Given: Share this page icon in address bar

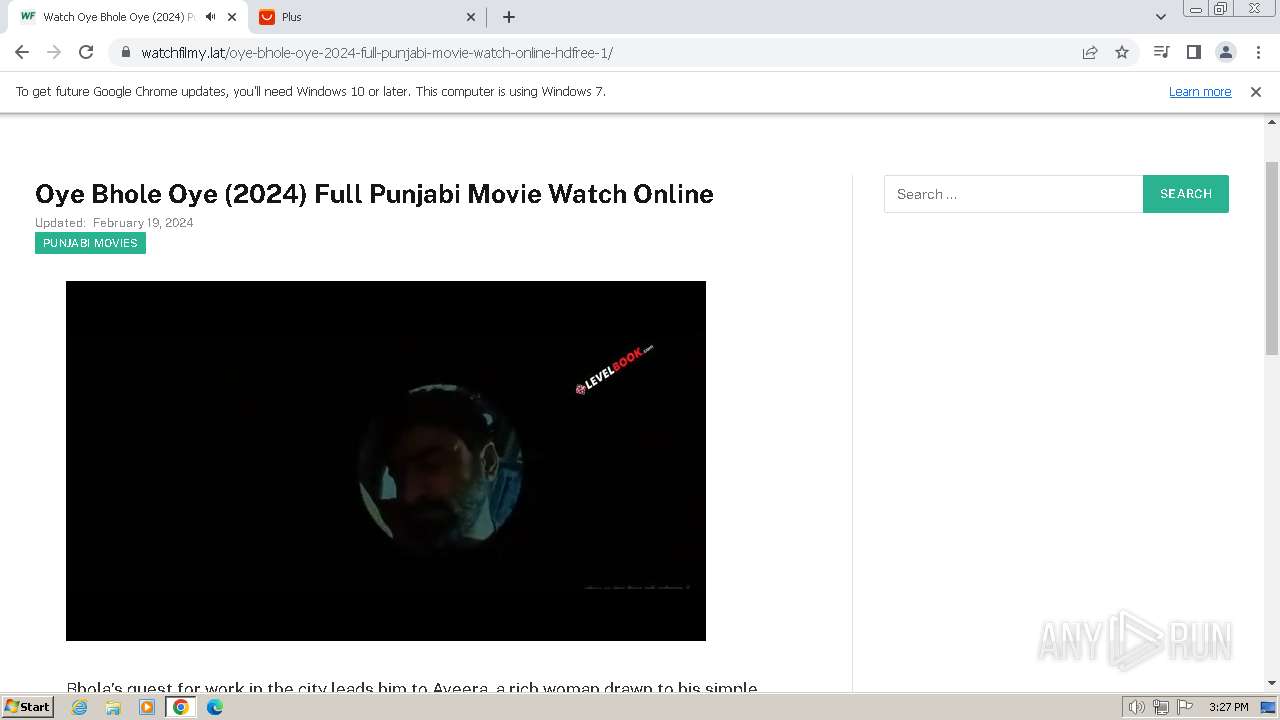Looking at the screenshot, I should point(1090,52).
